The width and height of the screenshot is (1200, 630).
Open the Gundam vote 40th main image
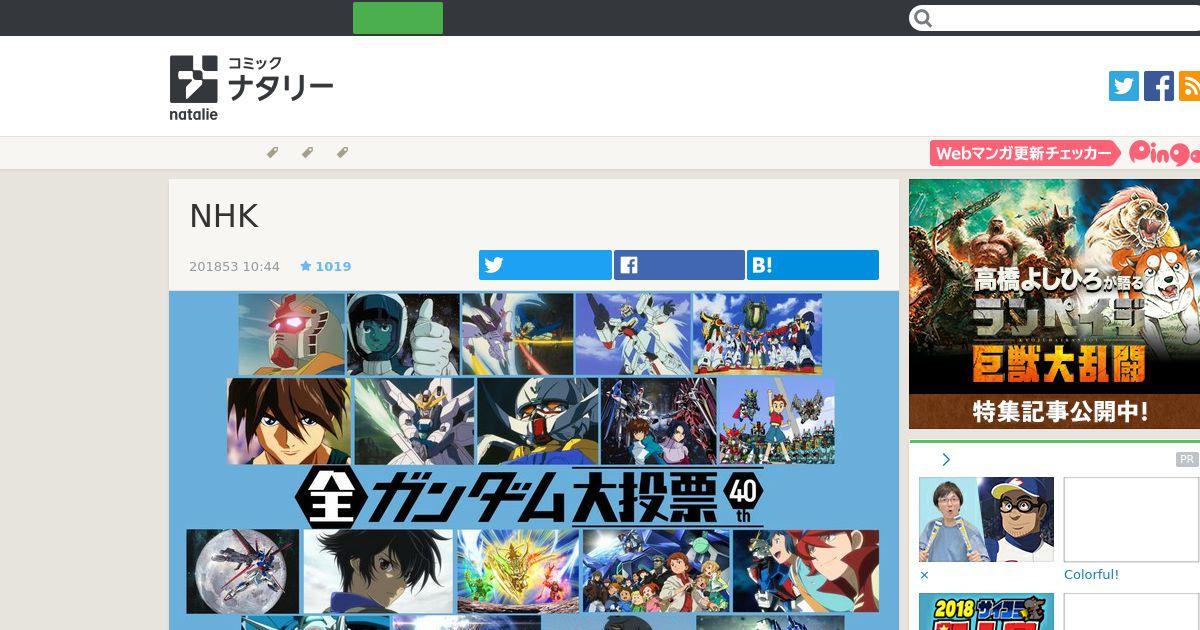pos(534,460)
